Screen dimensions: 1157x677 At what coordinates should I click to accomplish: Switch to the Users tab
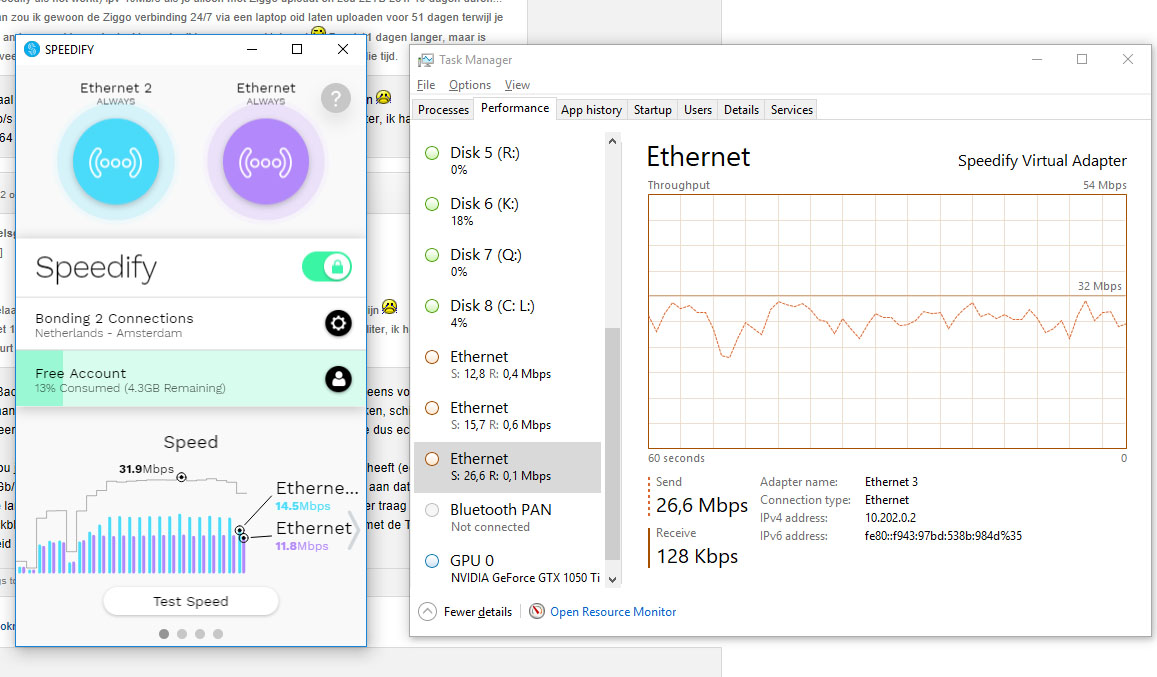(697, 109)
